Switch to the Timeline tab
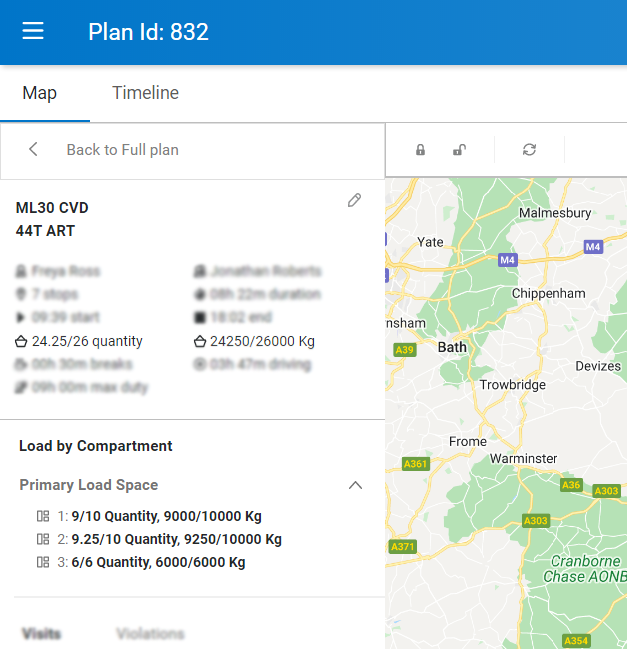The image size is (627, 649). tap(145, 93)
